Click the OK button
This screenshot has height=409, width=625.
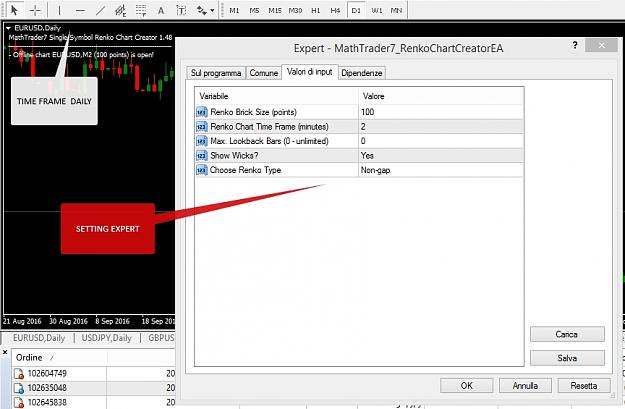pos(466,385)
